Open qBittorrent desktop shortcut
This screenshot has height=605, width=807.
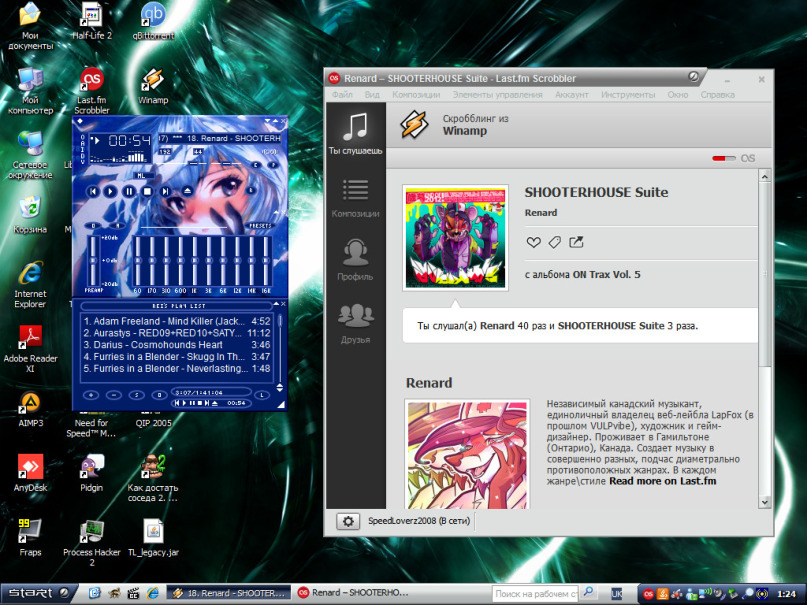pos(153,22)
